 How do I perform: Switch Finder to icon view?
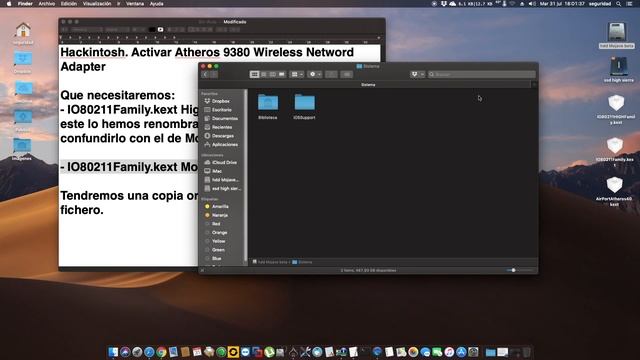254,74
